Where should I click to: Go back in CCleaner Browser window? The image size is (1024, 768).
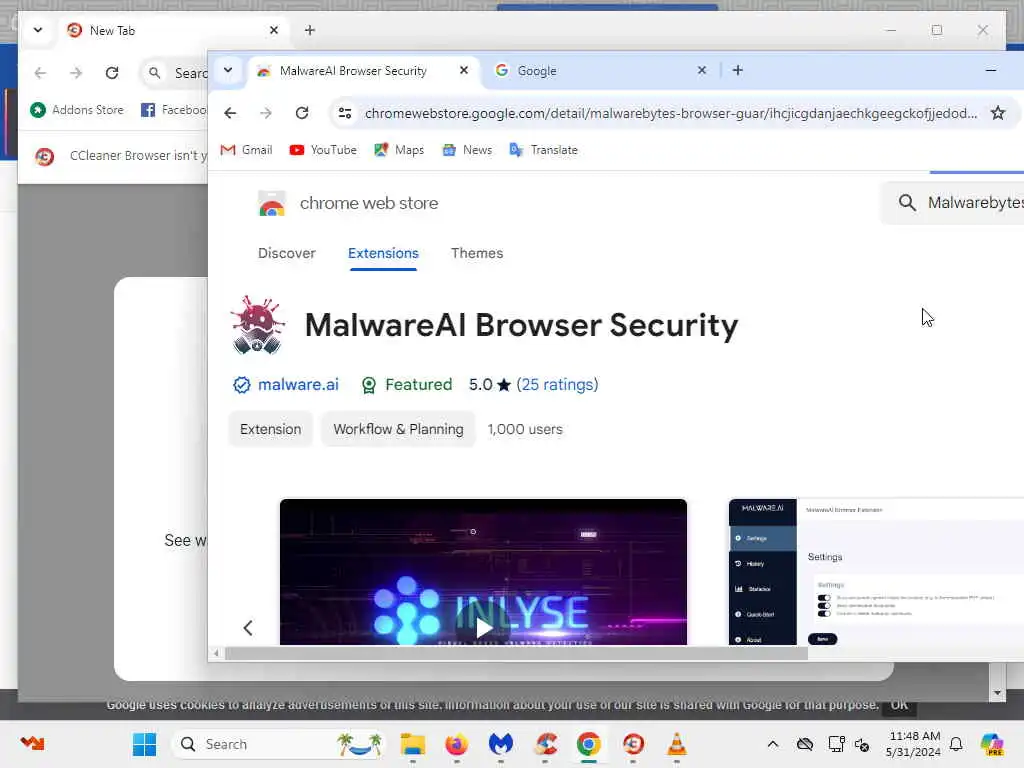point(40,72)
